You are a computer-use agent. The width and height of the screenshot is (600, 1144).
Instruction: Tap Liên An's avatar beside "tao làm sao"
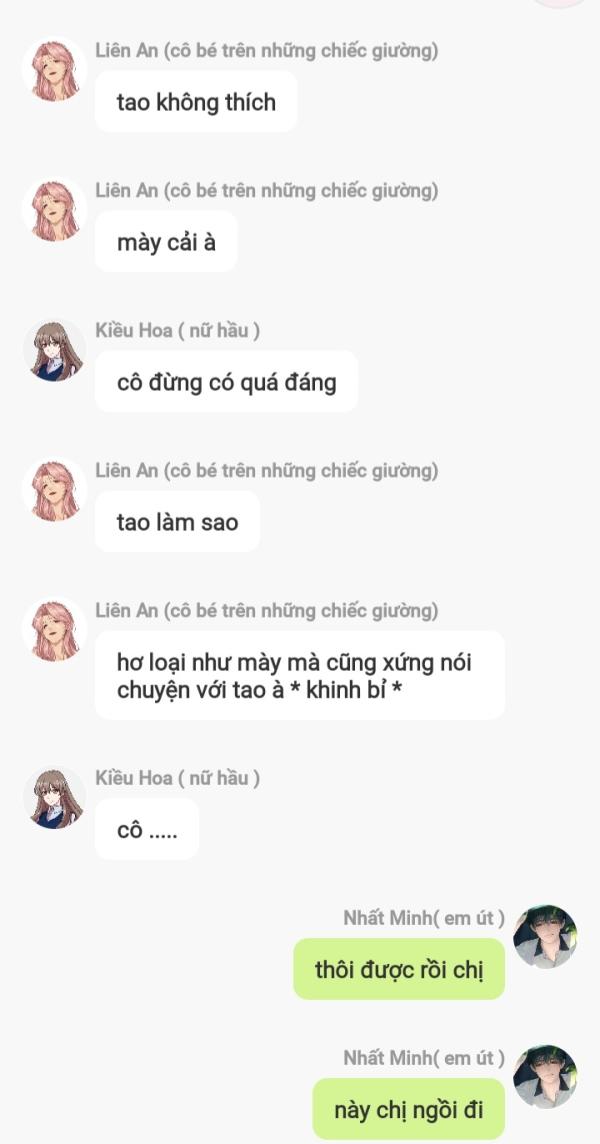54,490
